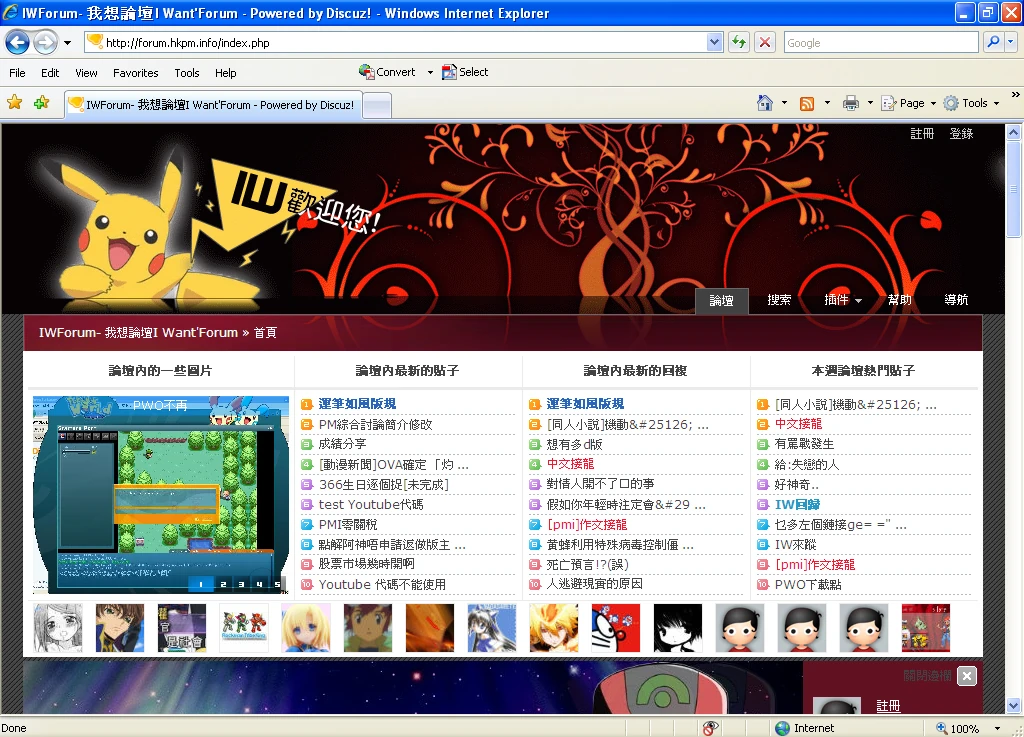This screenshot has height=737, width=1024.
Task: Open 死亡預言!?(誤) reply link
Action: coord(587,565)
